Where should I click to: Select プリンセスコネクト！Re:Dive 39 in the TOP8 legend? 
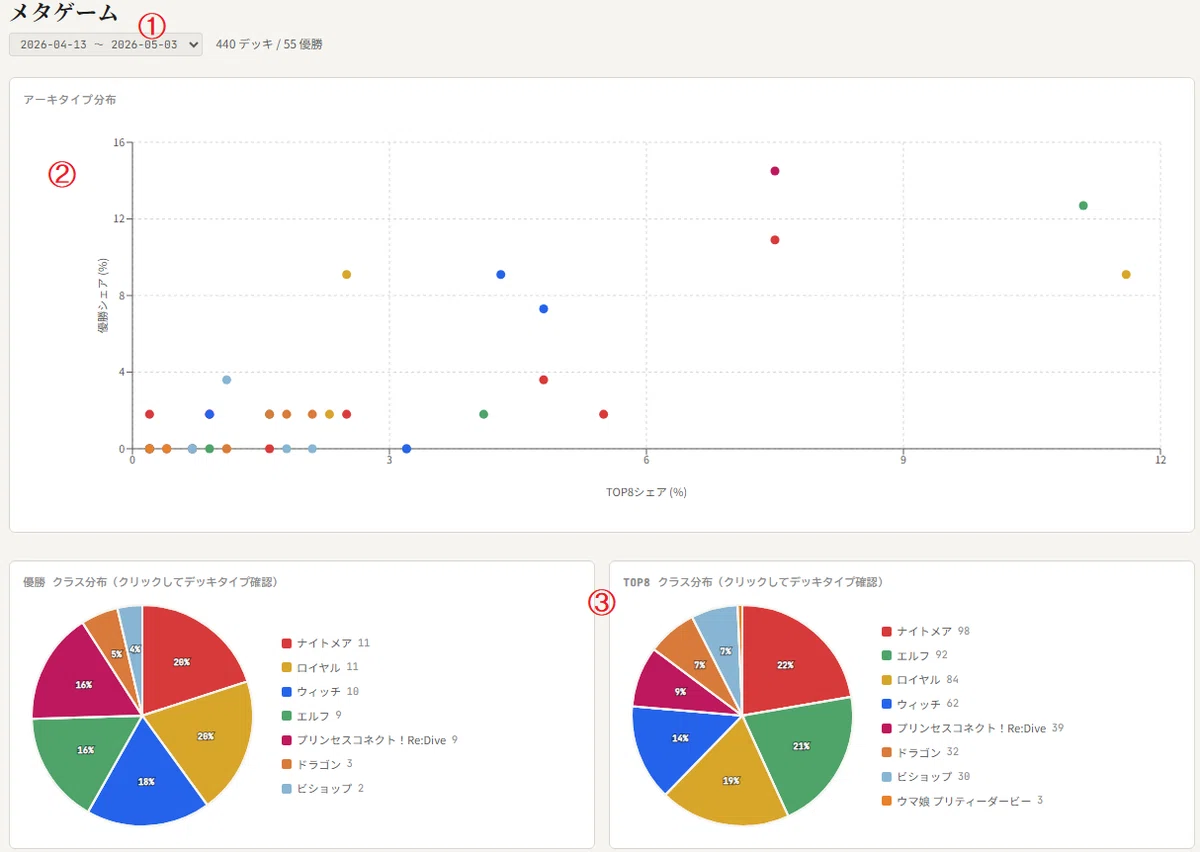[972, 728]
